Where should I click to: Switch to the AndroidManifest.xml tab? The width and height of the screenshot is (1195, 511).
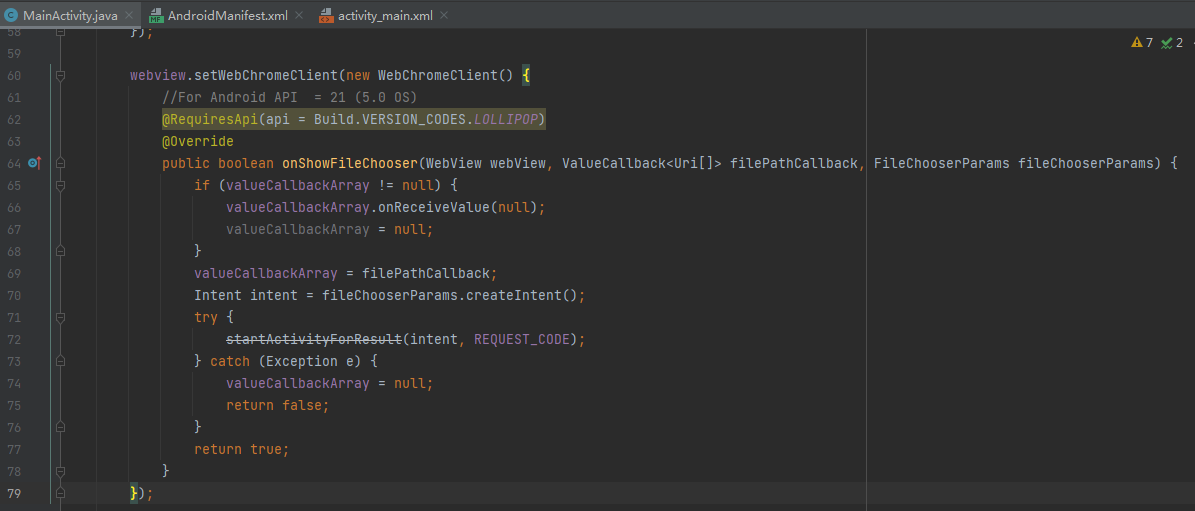(x=227, y=16)
